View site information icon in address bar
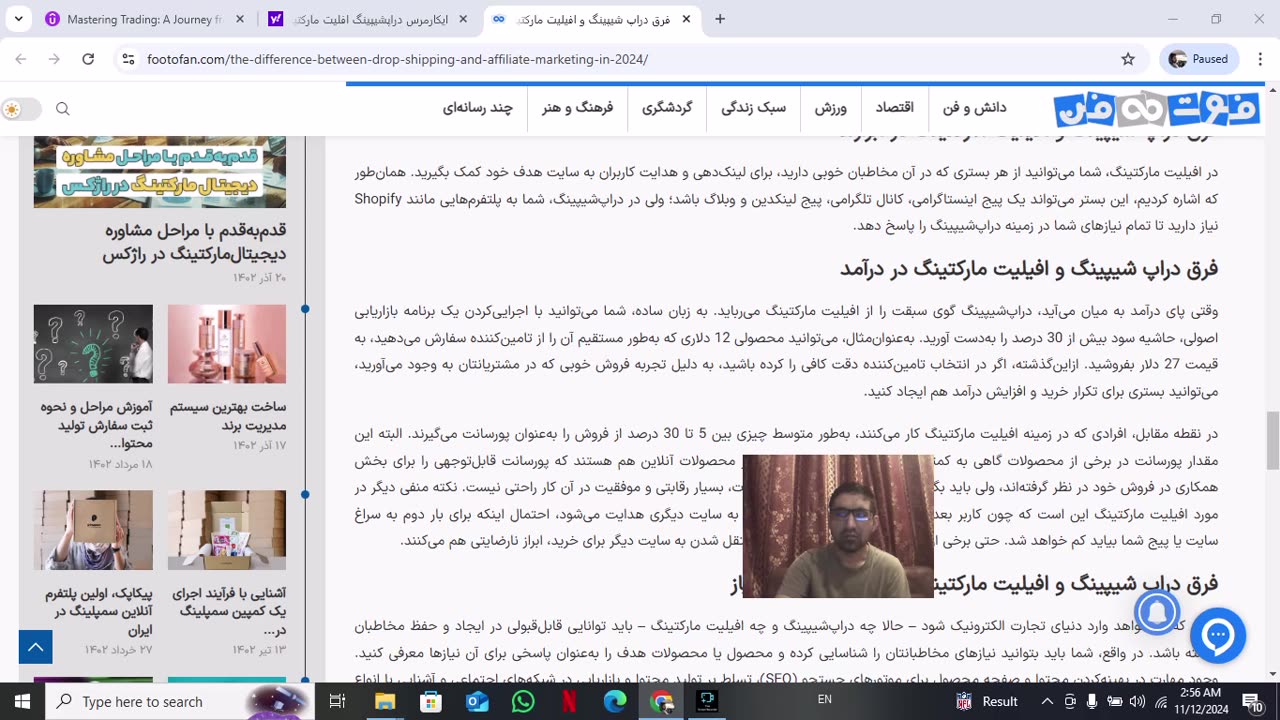This screenshot has height=720, width=1280. [x=128, y=59]
